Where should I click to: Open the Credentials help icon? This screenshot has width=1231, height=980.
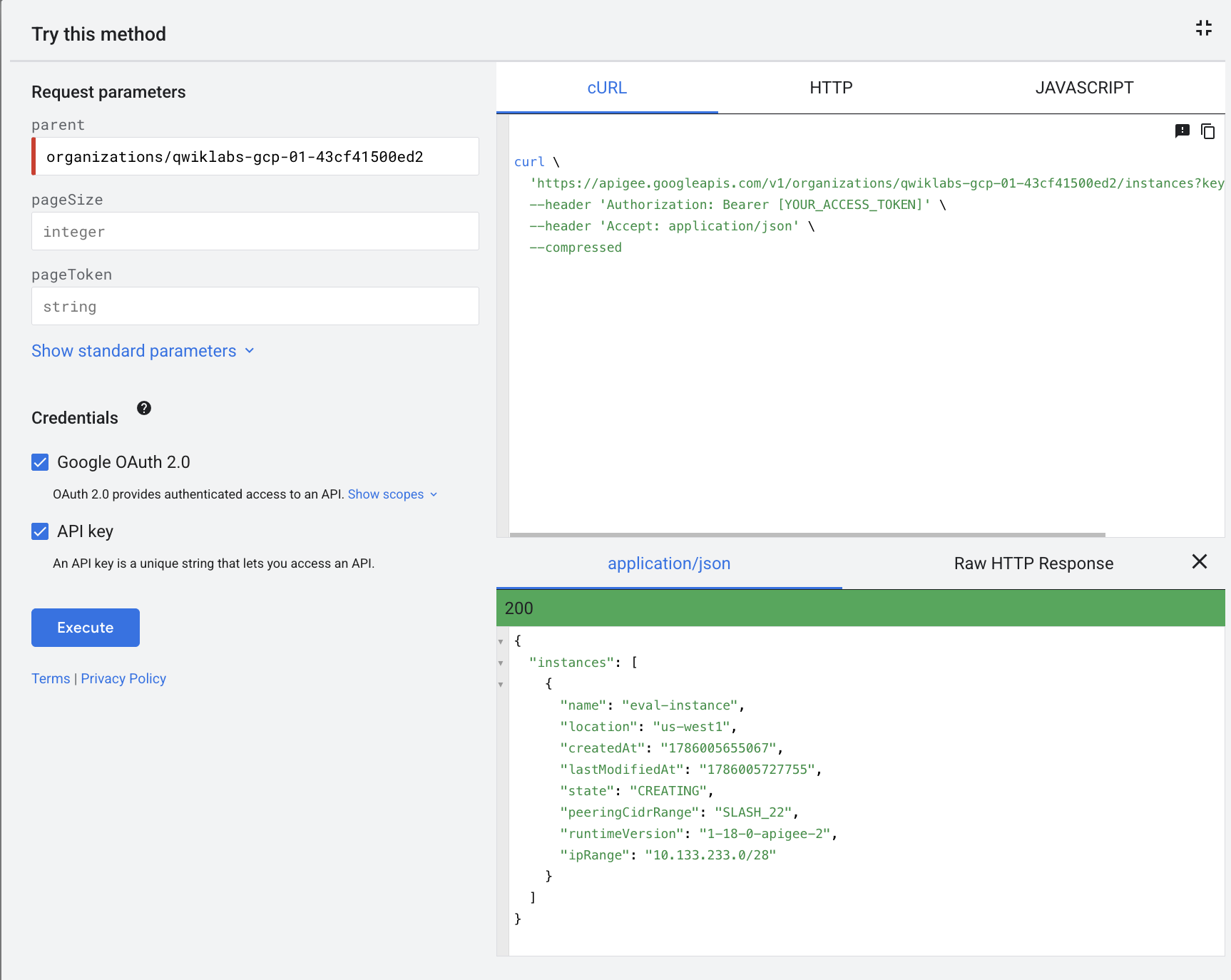(144, 408)
